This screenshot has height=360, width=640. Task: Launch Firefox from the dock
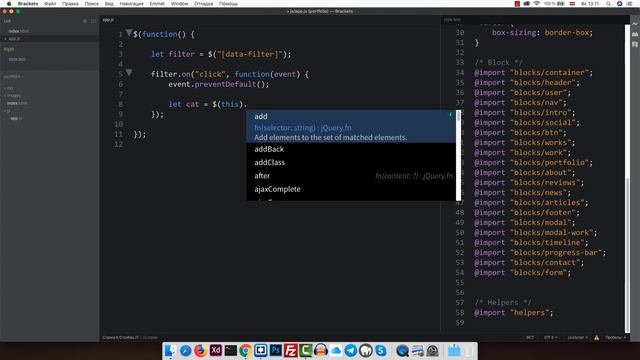pyautogui.click(x=200, y=350)
